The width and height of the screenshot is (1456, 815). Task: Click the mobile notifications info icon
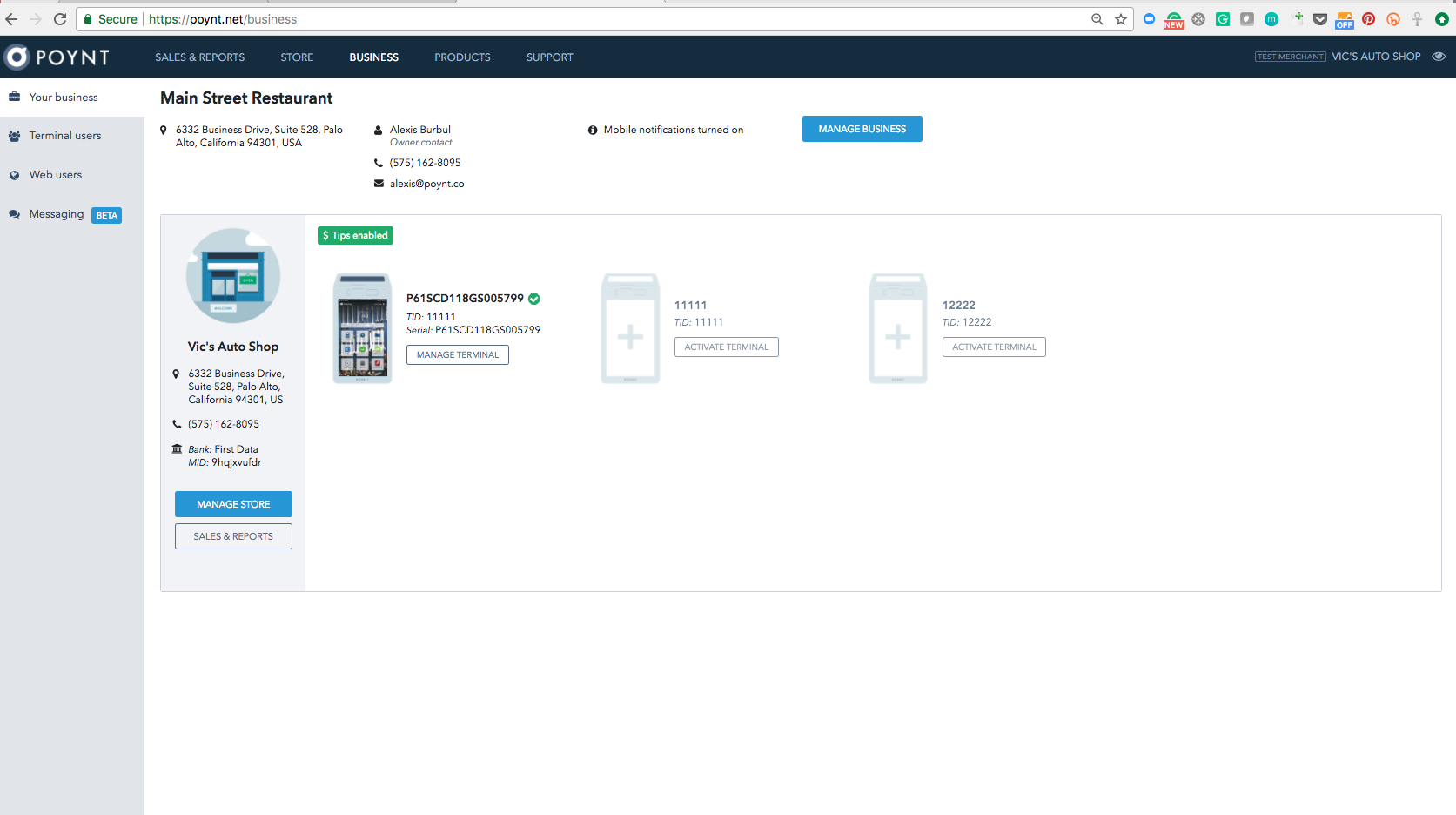click(x=593, y=130)
